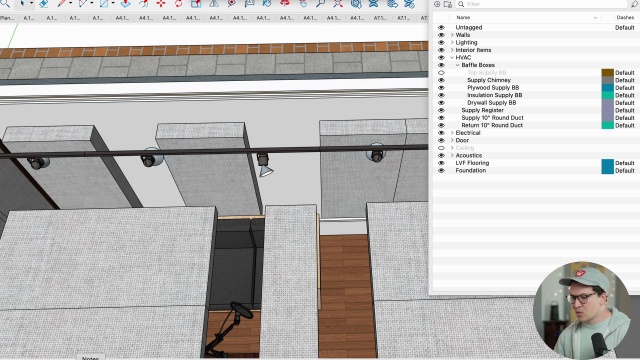Viewport: 640px width, 360px height.
Task: Open the Select tool dropdown arrow
Action: 31,4
